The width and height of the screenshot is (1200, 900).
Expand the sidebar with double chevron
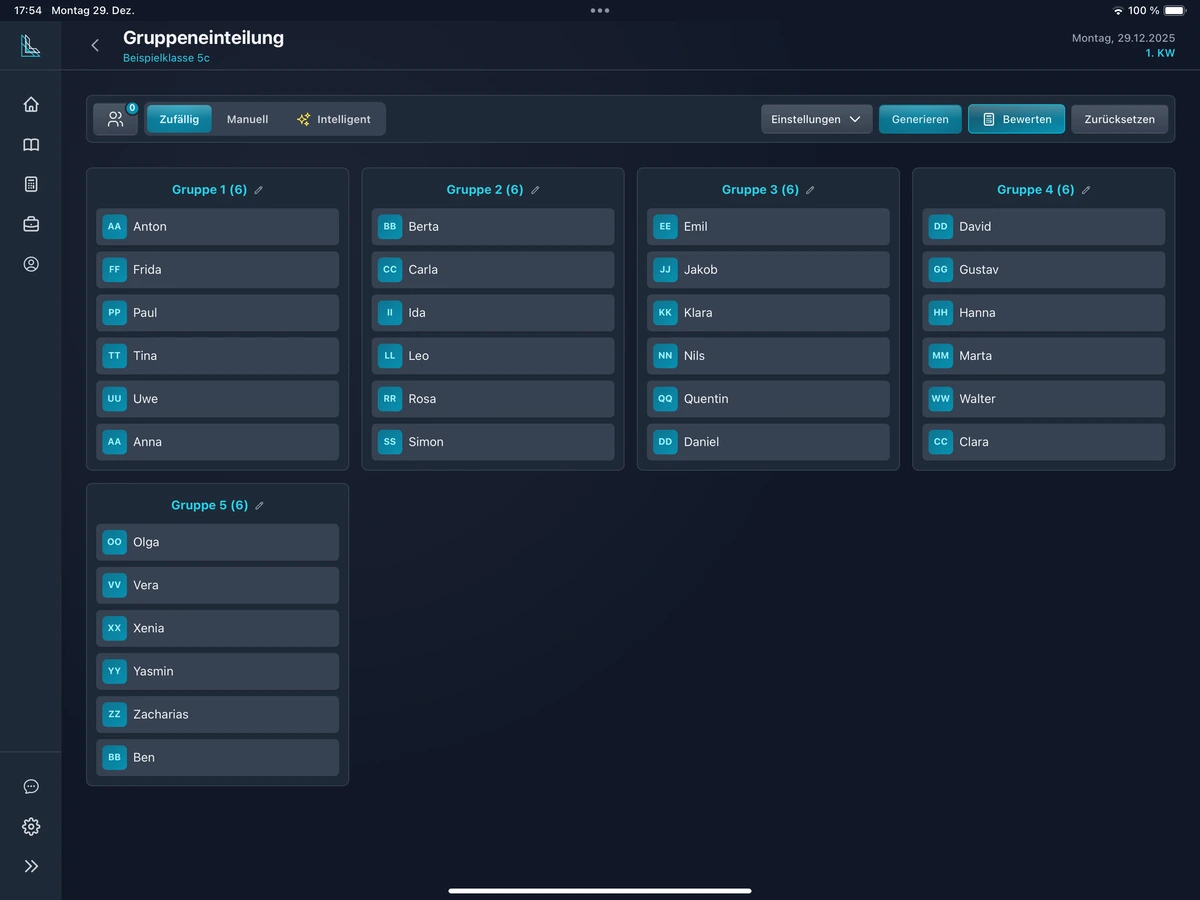pos(31,866)
